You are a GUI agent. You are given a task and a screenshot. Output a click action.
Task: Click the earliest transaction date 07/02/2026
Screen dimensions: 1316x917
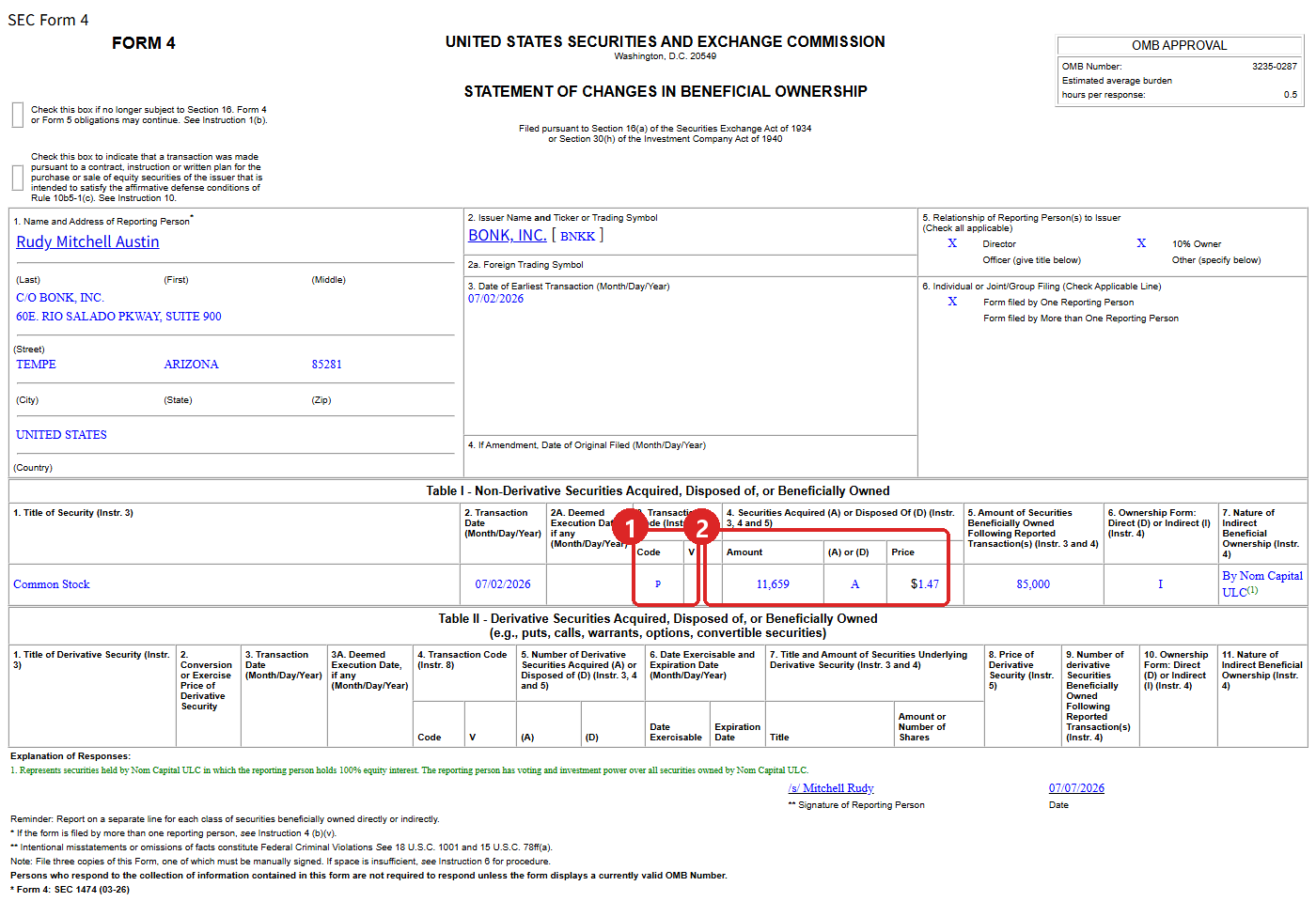tap(496, 299)
